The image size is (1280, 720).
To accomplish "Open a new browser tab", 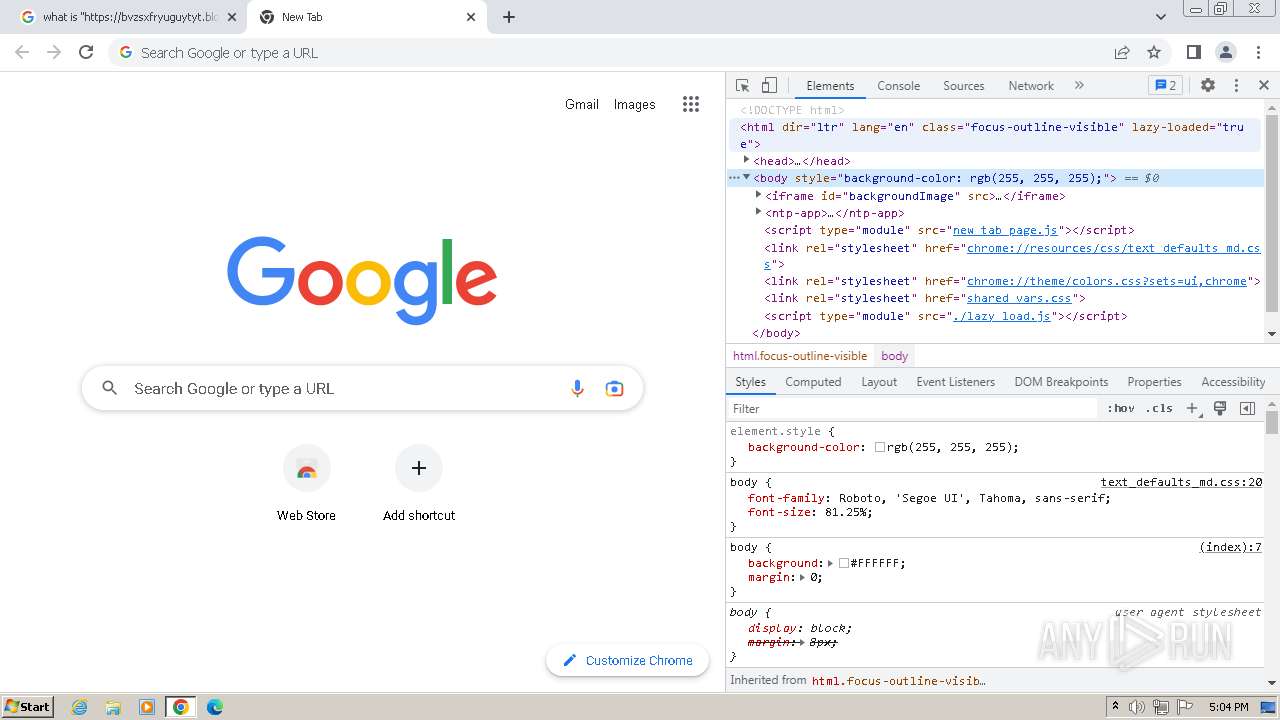I will (x=508, y=17).
